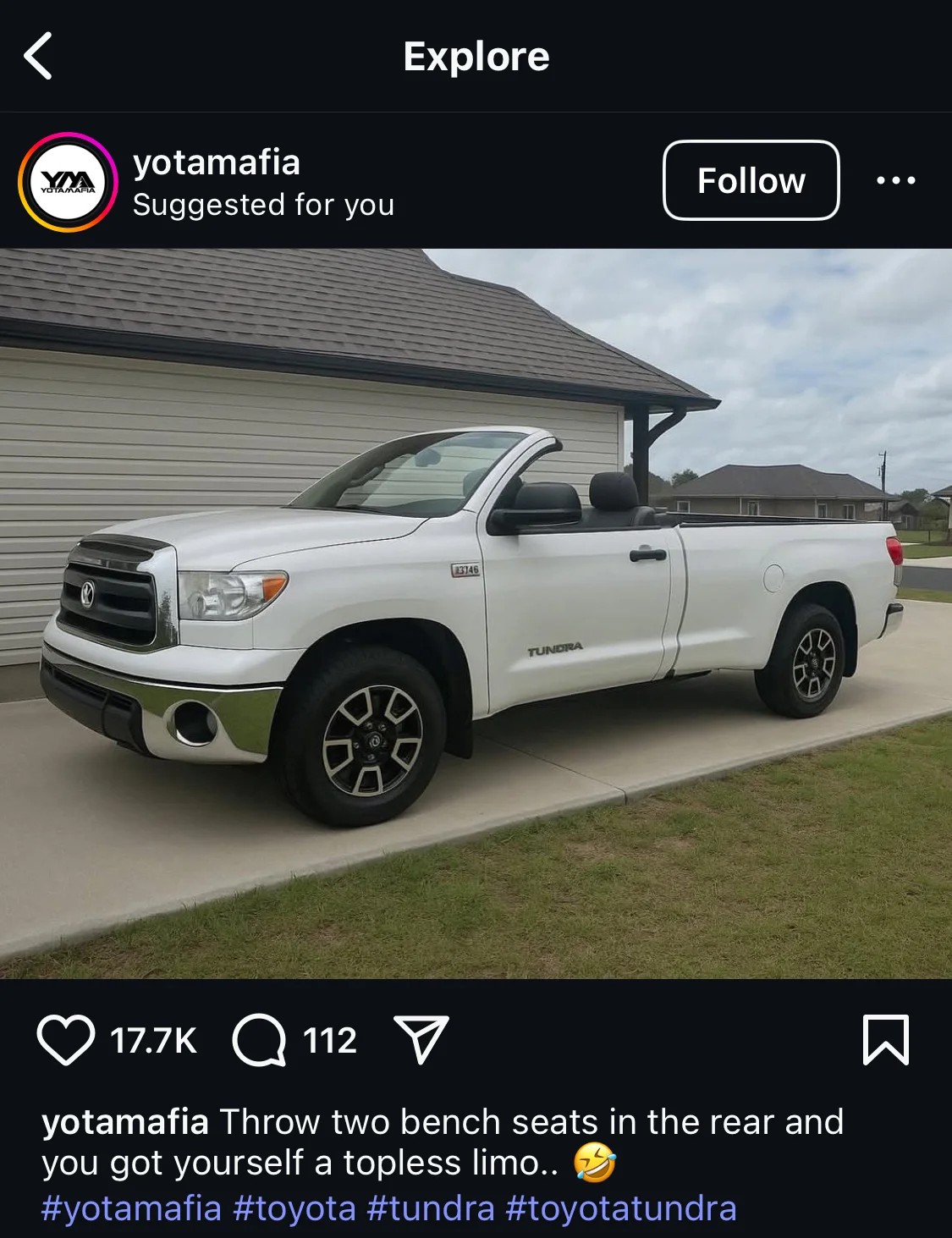Follow the yotamafia account
Viewport: 952px width, 1238px height.
751,180
